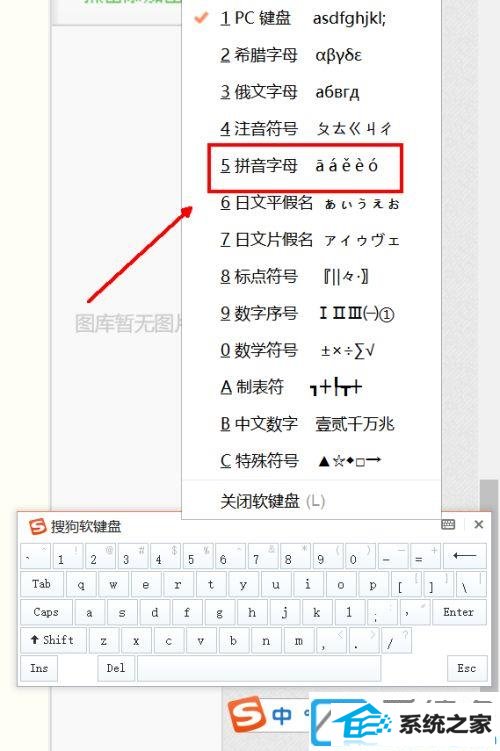Click the Tab key on soft keyboard

(41, 584)
